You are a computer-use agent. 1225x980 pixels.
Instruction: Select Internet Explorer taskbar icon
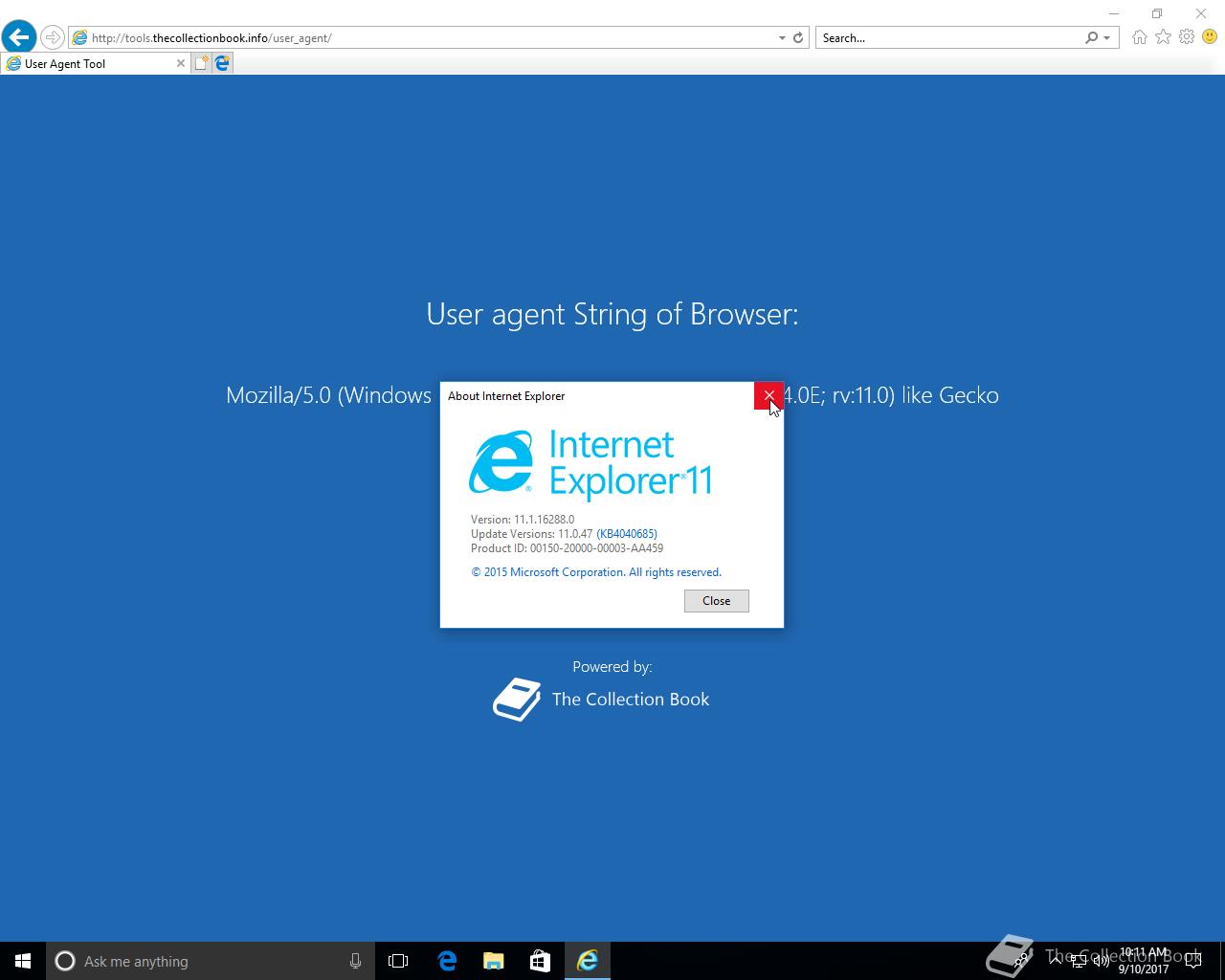[588, 961]
